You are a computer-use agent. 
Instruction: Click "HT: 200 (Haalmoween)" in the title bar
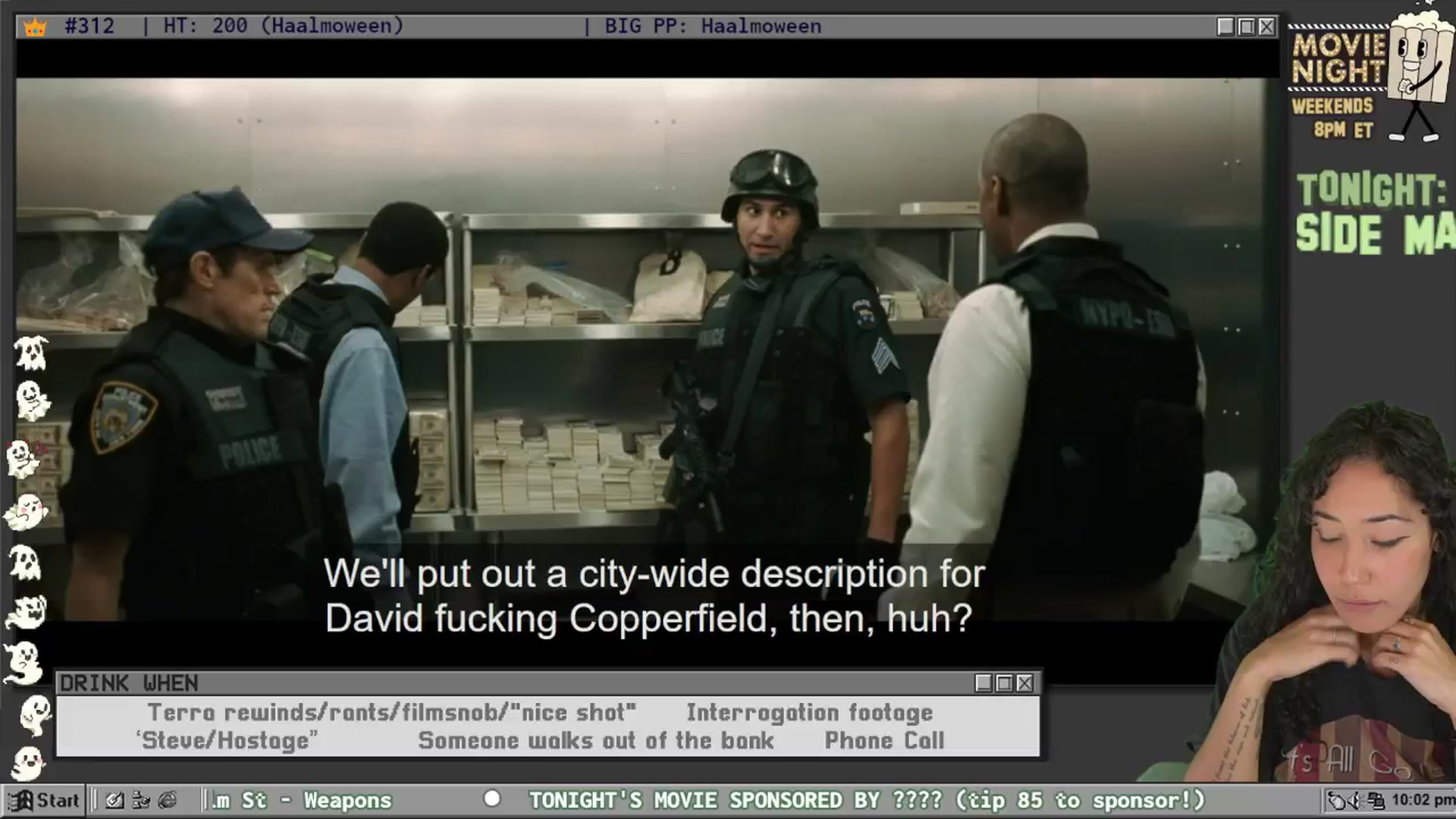(283, 26)
